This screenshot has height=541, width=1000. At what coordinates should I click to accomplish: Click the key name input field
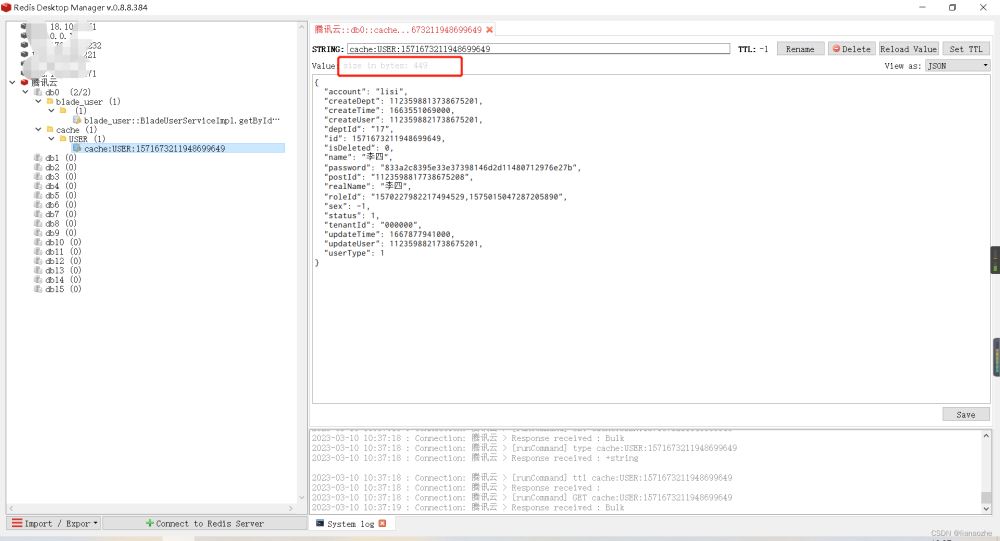coord(537,49)
